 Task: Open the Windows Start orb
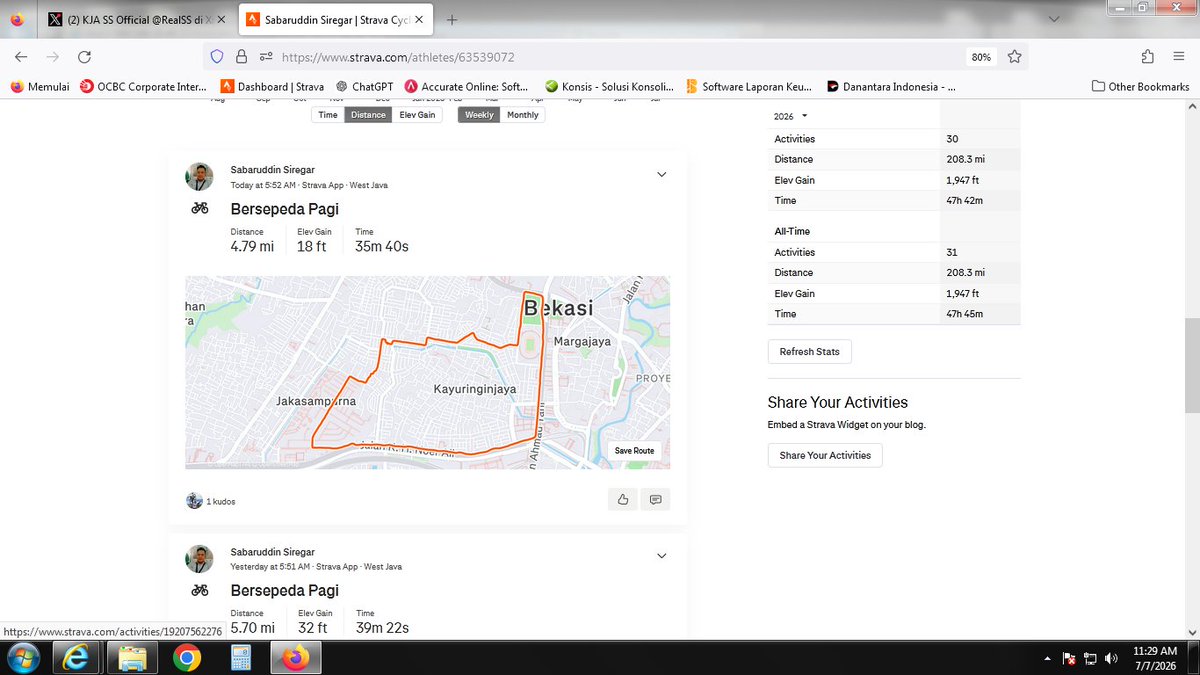22,658
